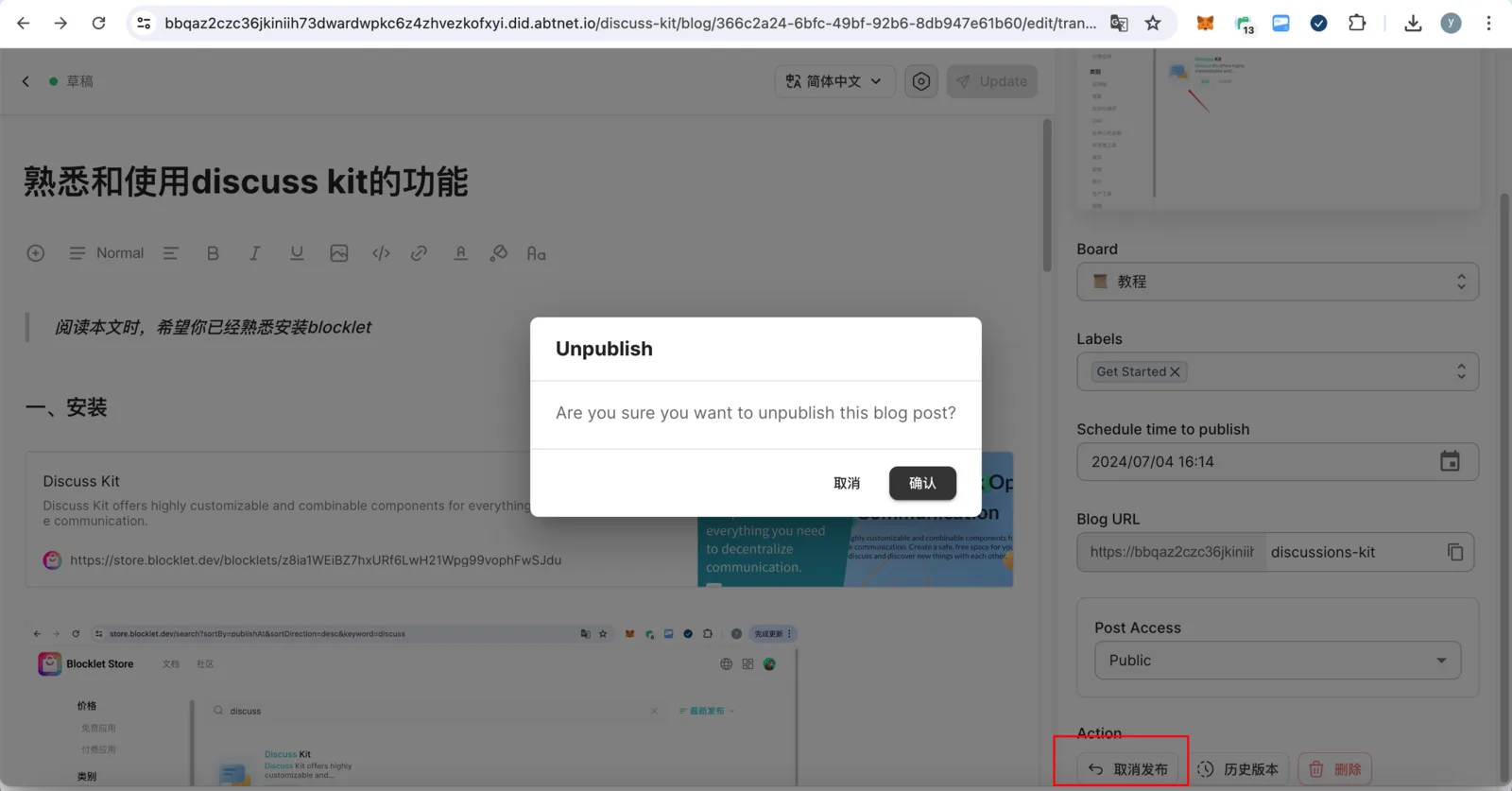This screenshot has height=791, width=1512.
Task: Click the quoted 阅读本文时 intro line
Action: (213, 327)
